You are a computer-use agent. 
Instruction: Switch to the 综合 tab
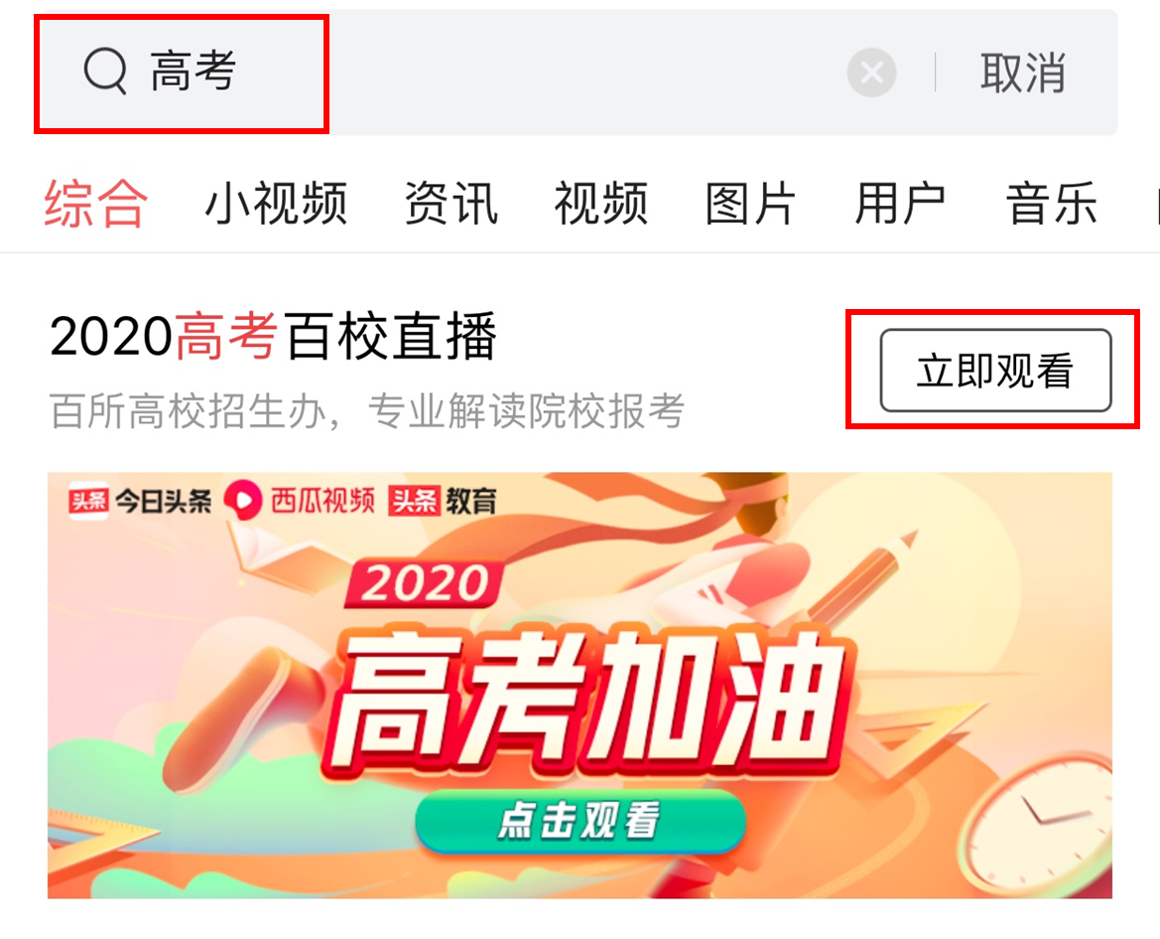[x=96, y=203]
